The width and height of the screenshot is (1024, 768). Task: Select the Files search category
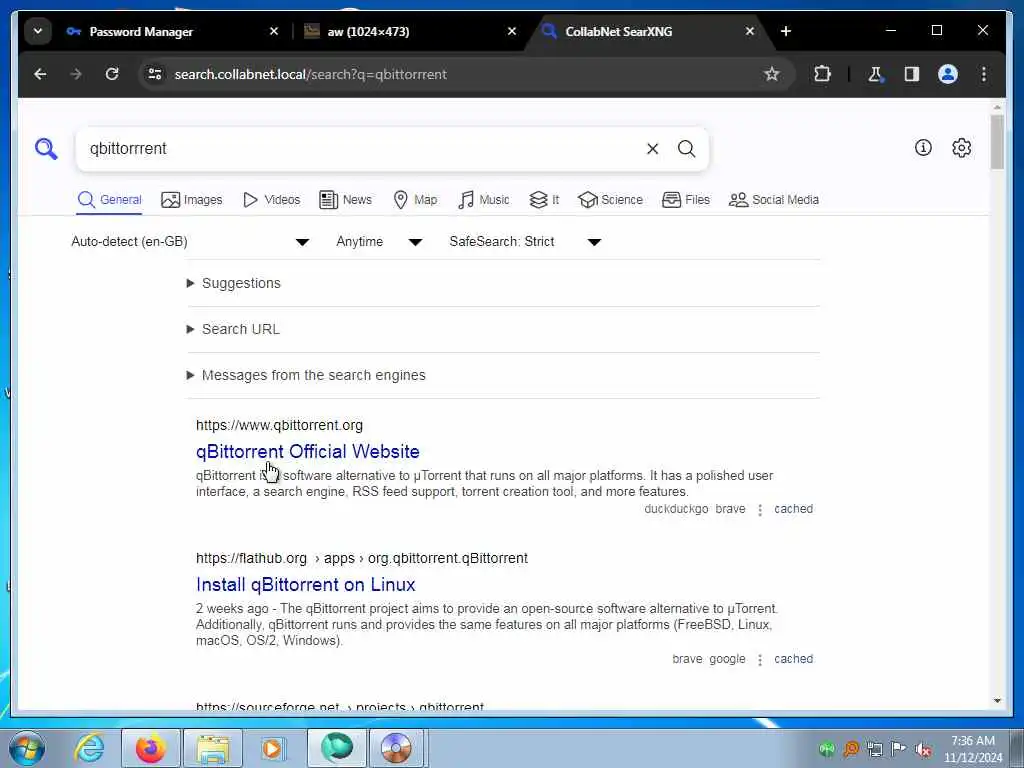coord(686,200)
